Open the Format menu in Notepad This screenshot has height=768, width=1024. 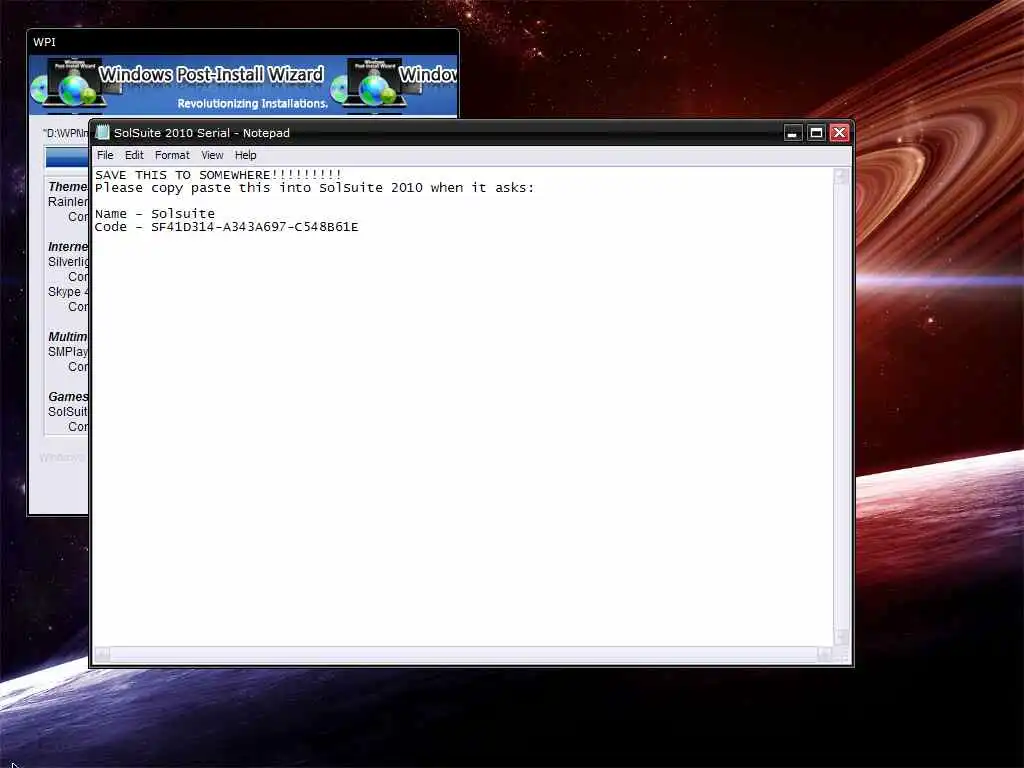172,155
